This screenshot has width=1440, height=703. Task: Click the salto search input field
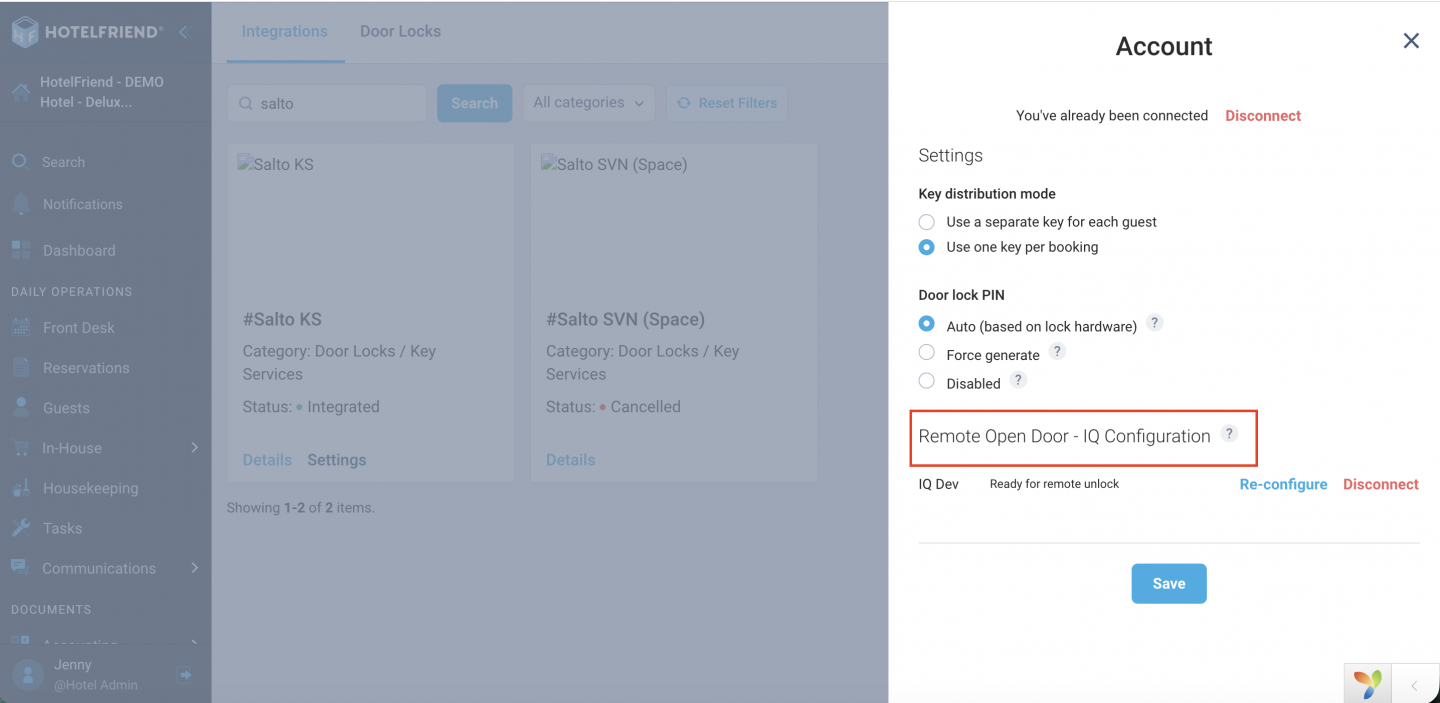point(327,103)
